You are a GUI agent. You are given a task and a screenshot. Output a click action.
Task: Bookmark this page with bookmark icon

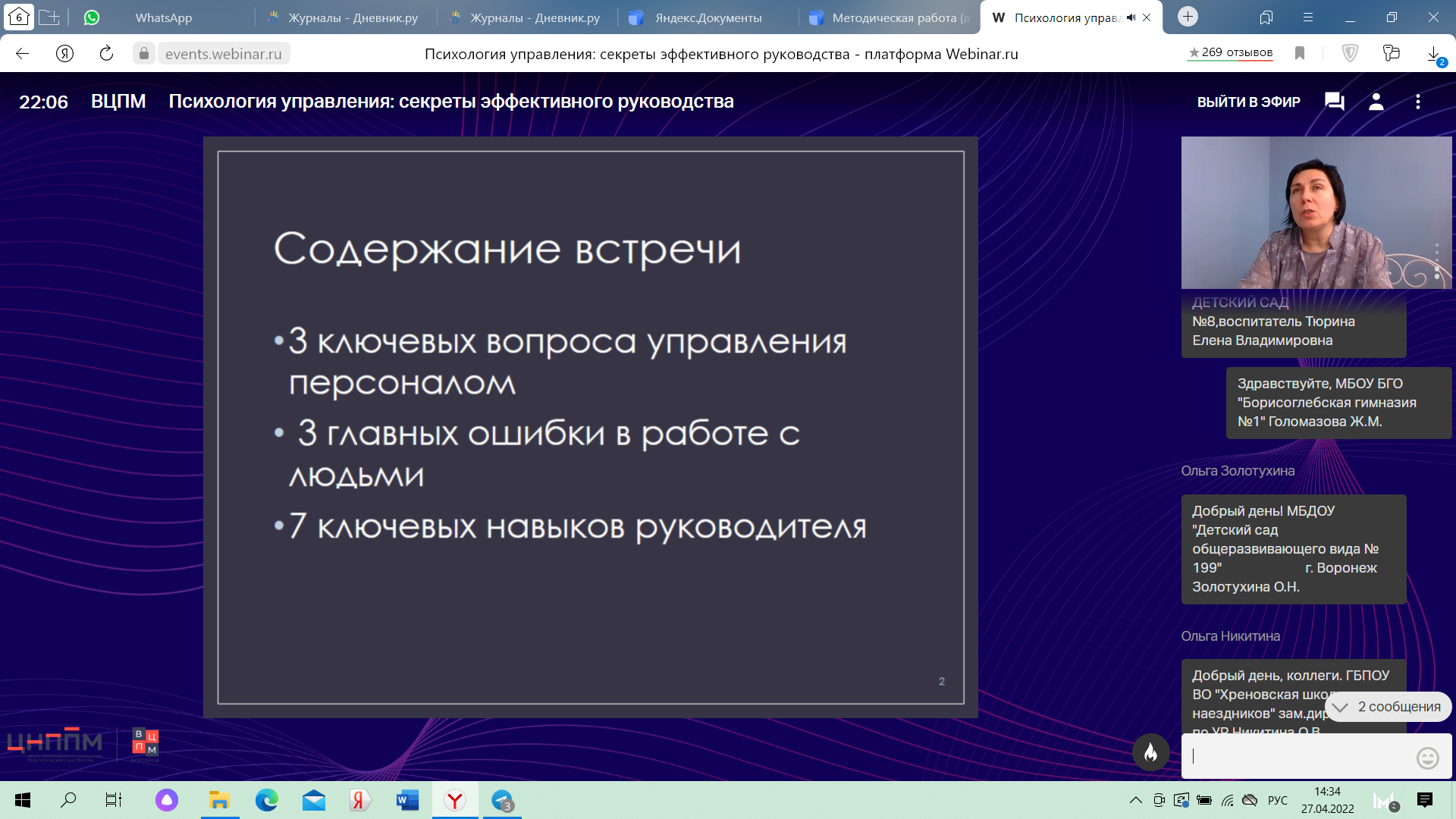click(1300, 53)
